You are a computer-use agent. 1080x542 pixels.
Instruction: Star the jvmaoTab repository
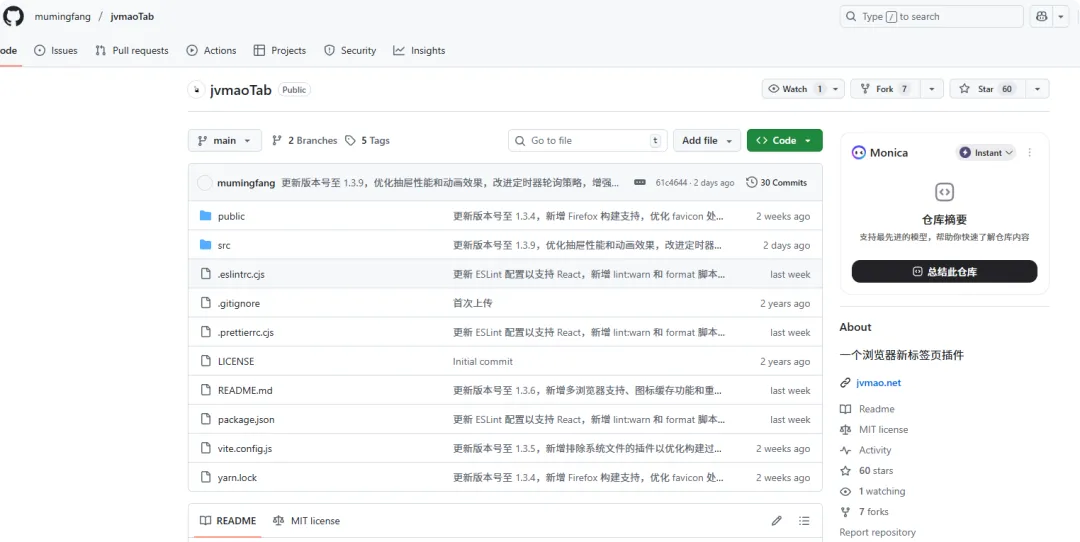[987, 89]
